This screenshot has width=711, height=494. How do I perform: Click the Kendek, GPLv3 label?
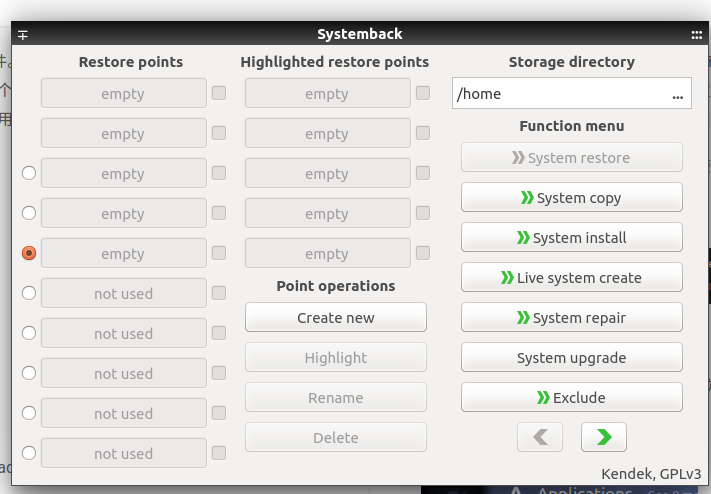tap(651, 473)
